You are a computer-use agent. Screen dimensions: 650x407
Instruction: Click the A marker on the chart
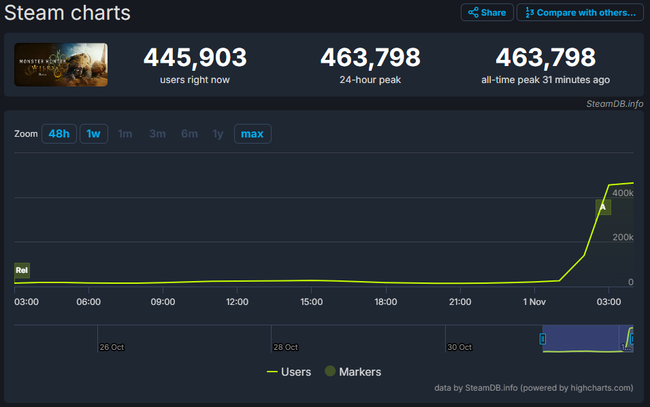[603, 207]
